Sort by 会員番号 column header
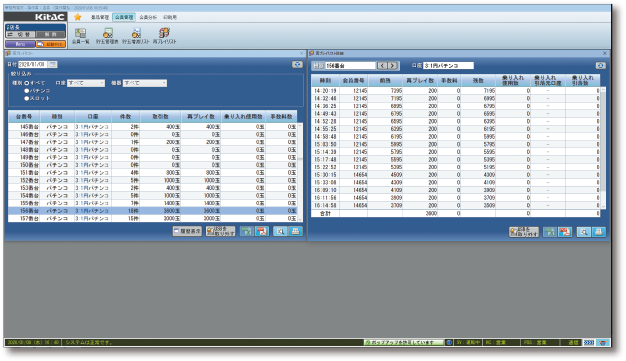Viewport: 626px width, 361px height. coord(354,80)
